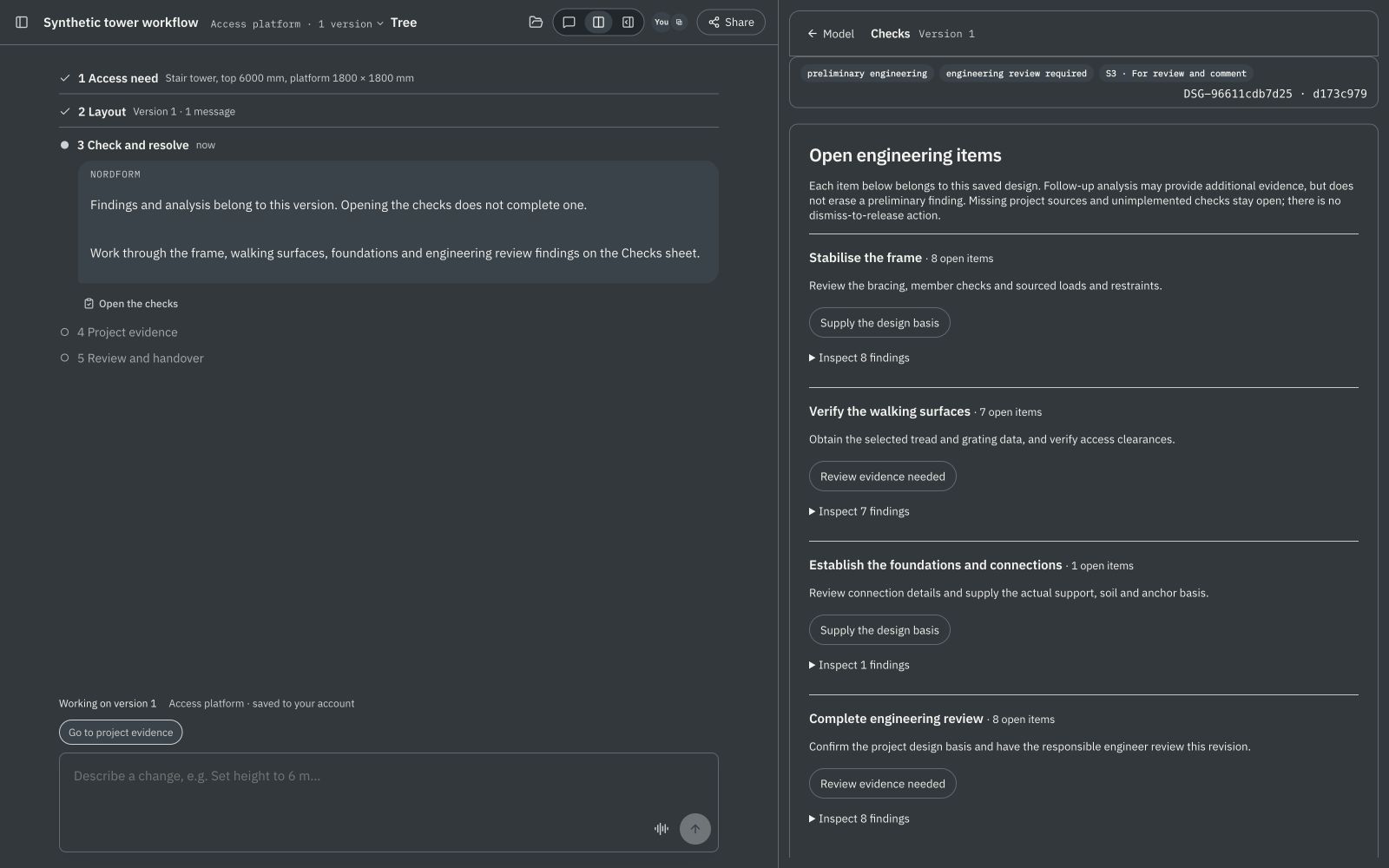This screenshot has width=1389, height=868.
Task: Expand Inspect 1 findings disclosure
Action: click(859, 665)
